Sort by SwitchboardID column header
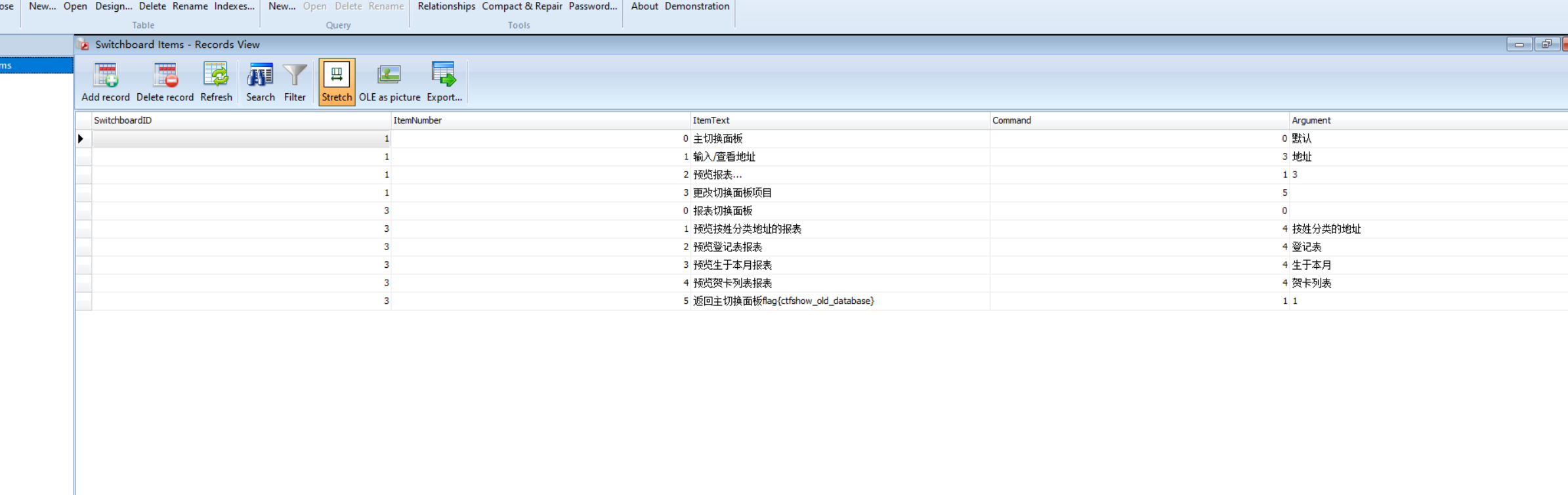This screenshot has height=495, width=1568. click(241, 120)
